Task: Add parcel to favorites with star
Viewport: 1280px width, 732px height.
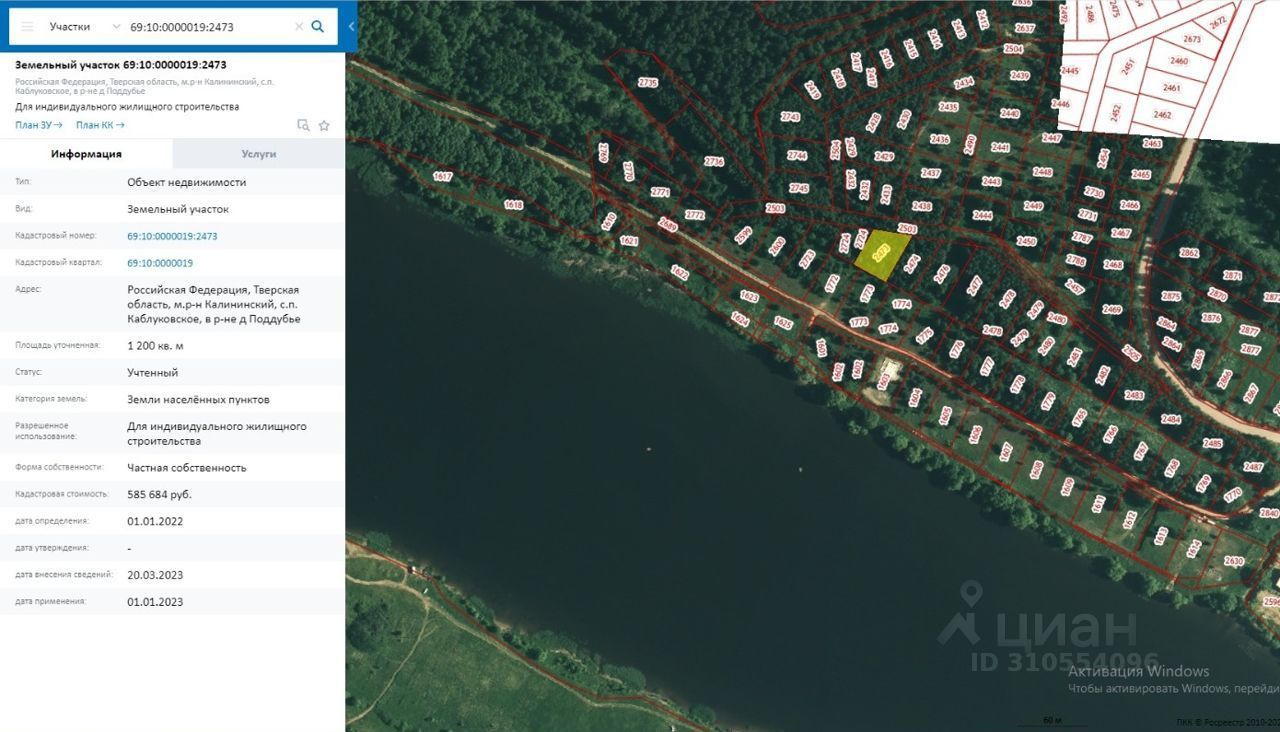Action: click(x=324, y=126)
